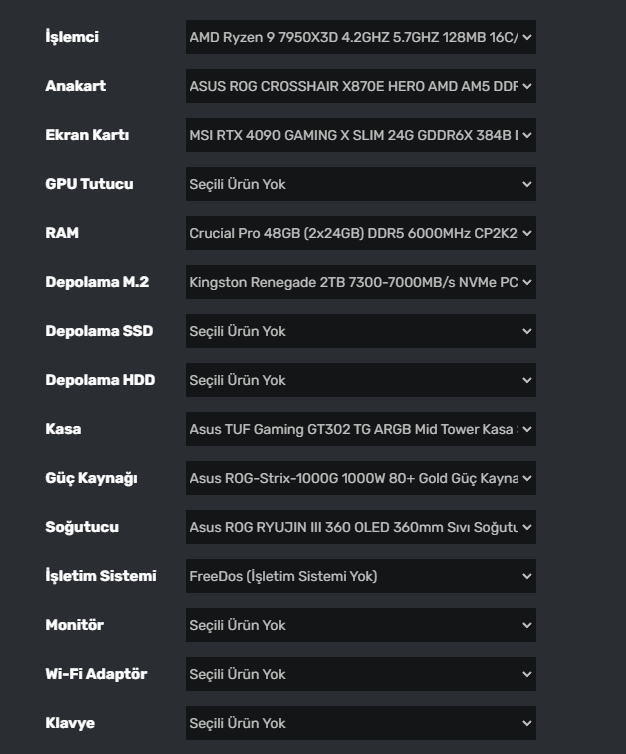Open the Ekran Kartı dropdown
626x754 pixels.
360,136
